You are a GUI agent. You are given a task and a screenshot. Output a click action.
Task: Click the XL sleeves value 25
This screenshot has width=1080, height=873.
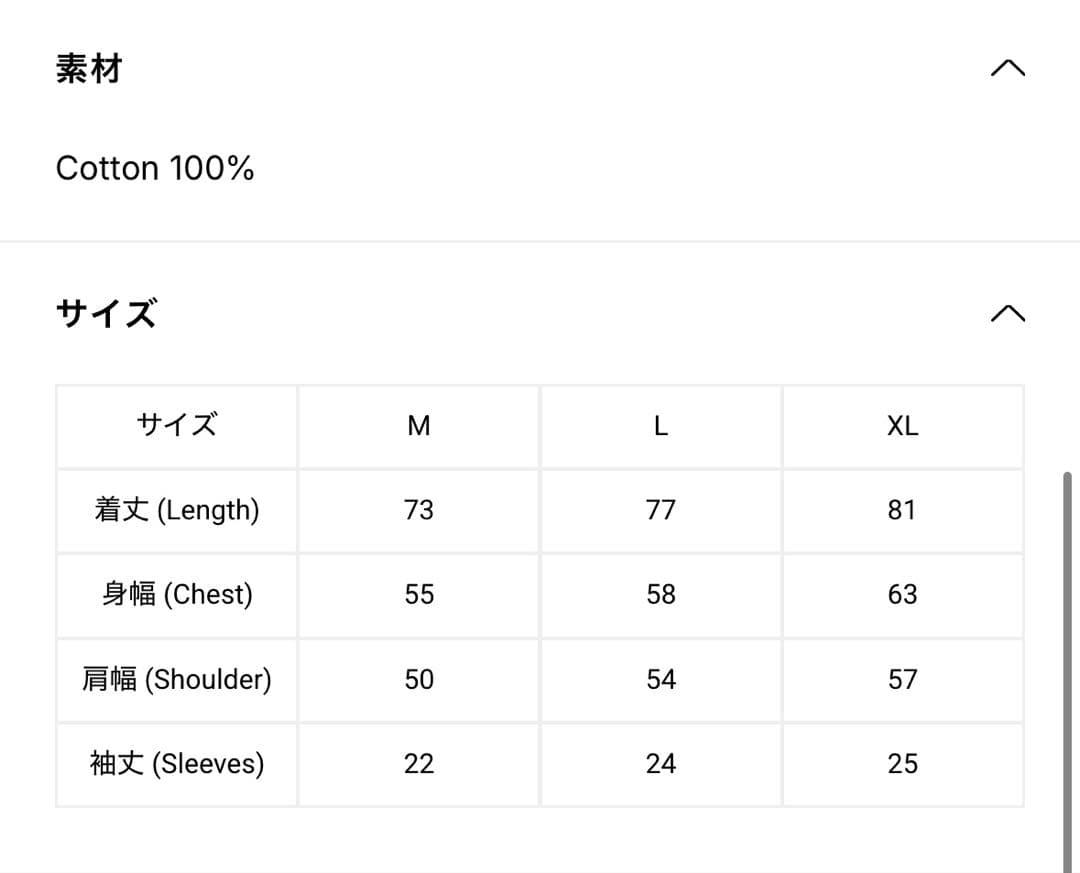902,764
